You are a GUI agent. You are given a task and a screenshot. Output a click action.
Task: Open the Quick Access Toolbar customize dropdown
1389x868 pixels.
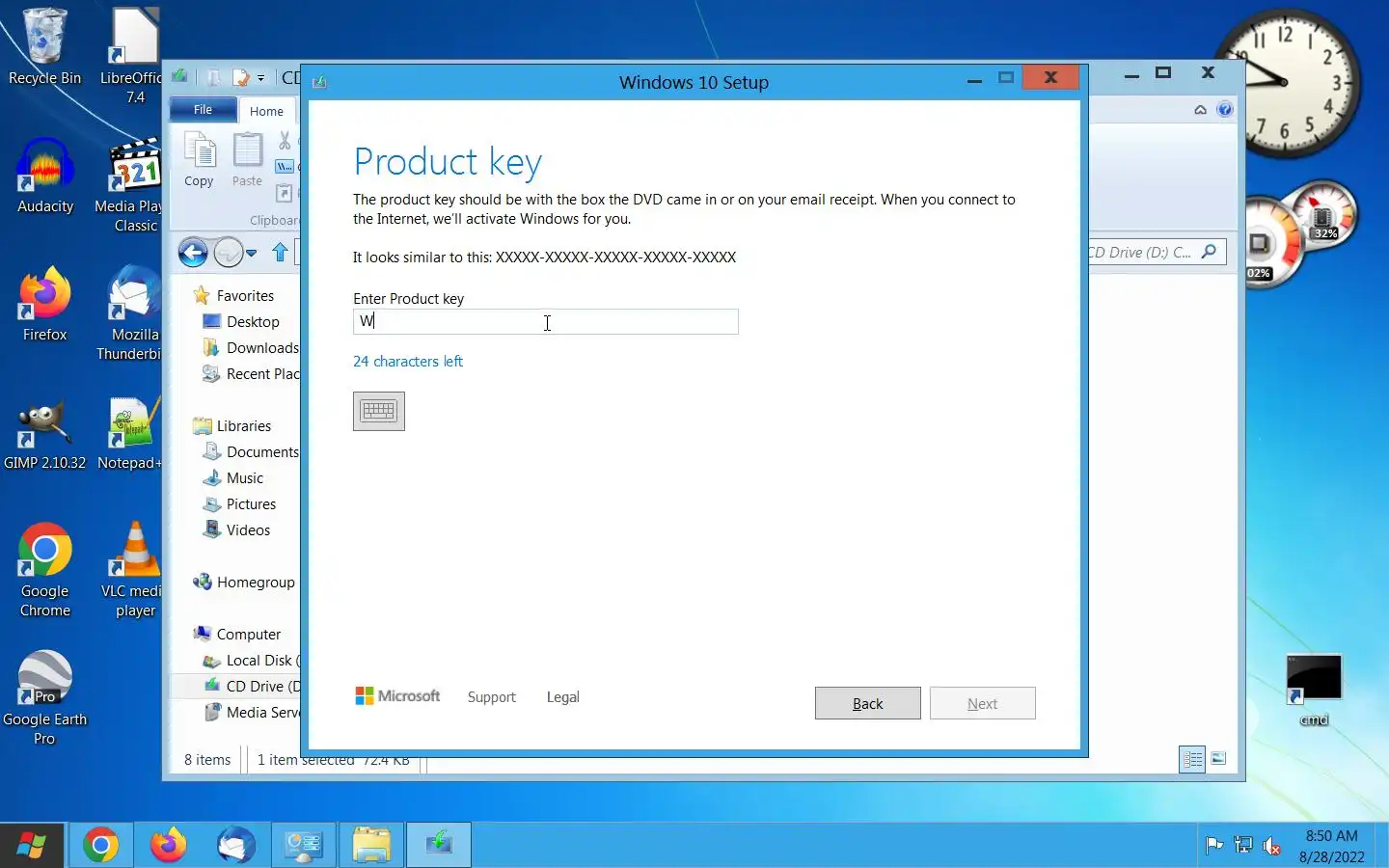click(260, 78)
